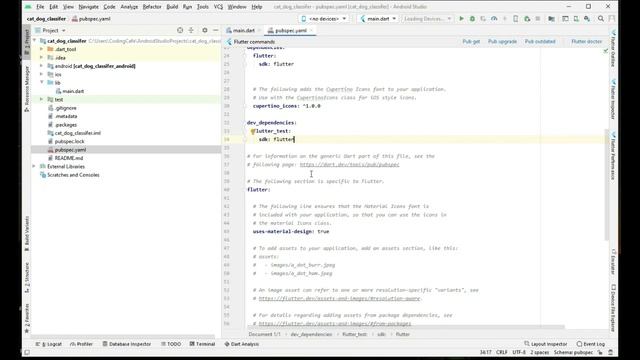Collapse the cat_dog_classifer root node

[35, 41]
